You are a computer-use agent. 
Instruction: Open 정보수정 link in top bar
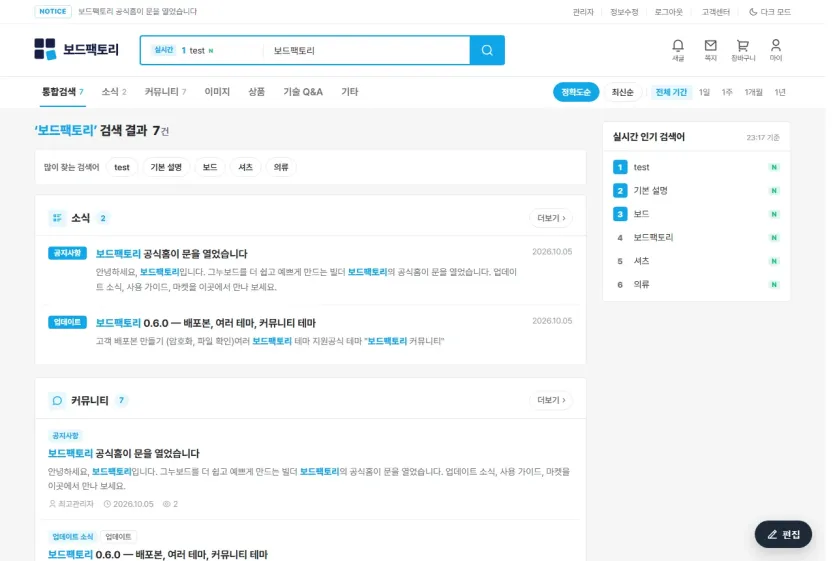pos(624,12)
